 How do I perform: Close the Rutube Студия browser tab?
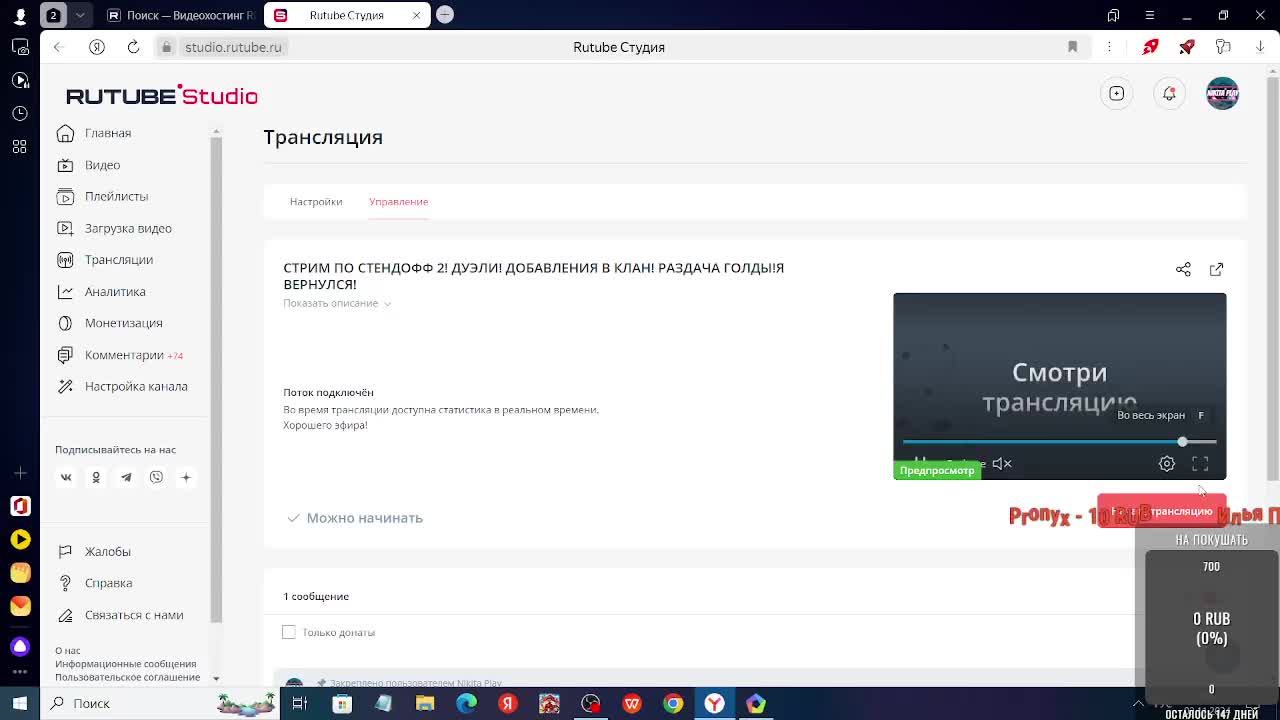pos(417,15)
